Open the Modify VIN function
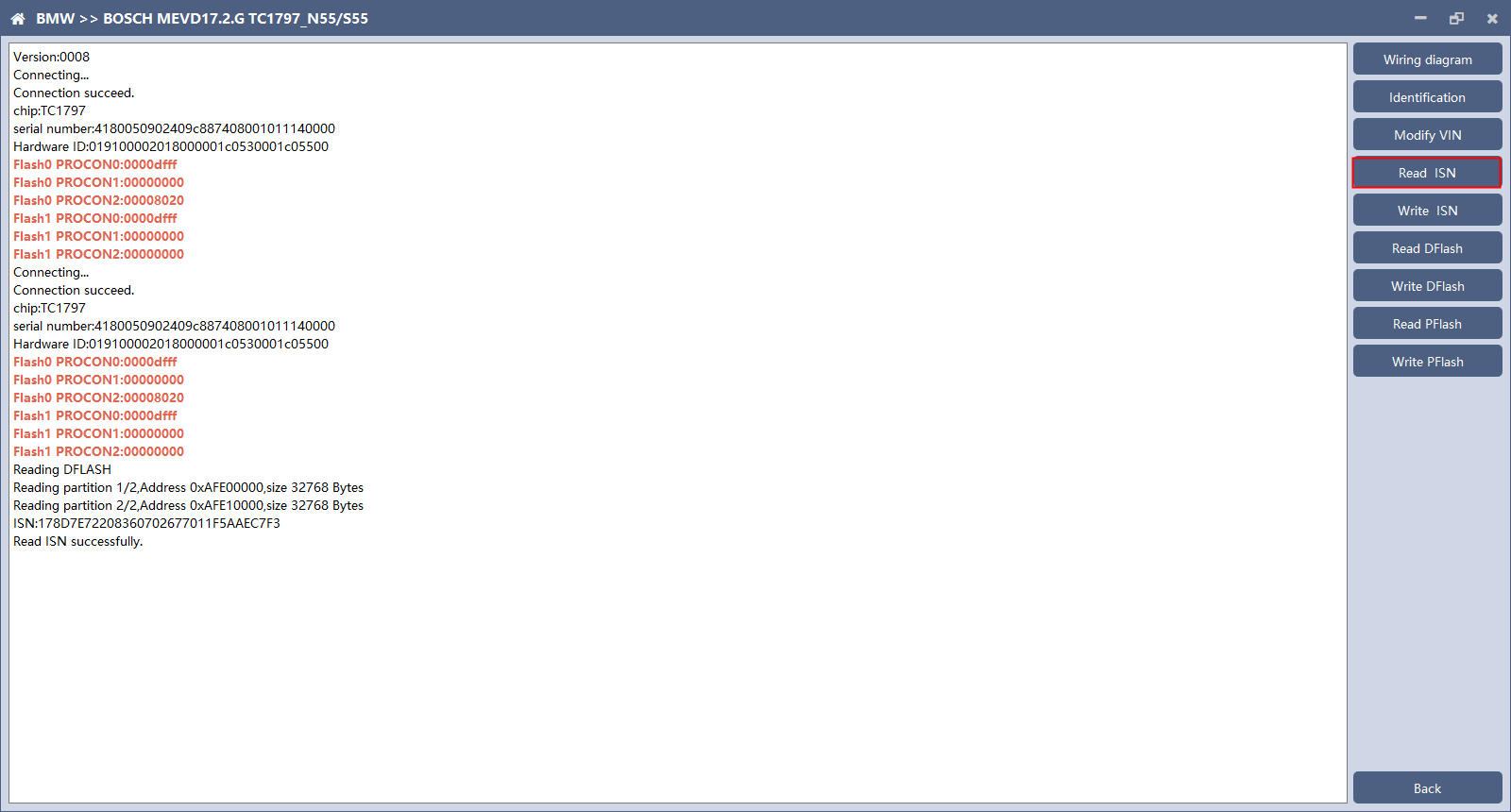1511x812 pixels. pyautogui.click(x=1427, y=134)
